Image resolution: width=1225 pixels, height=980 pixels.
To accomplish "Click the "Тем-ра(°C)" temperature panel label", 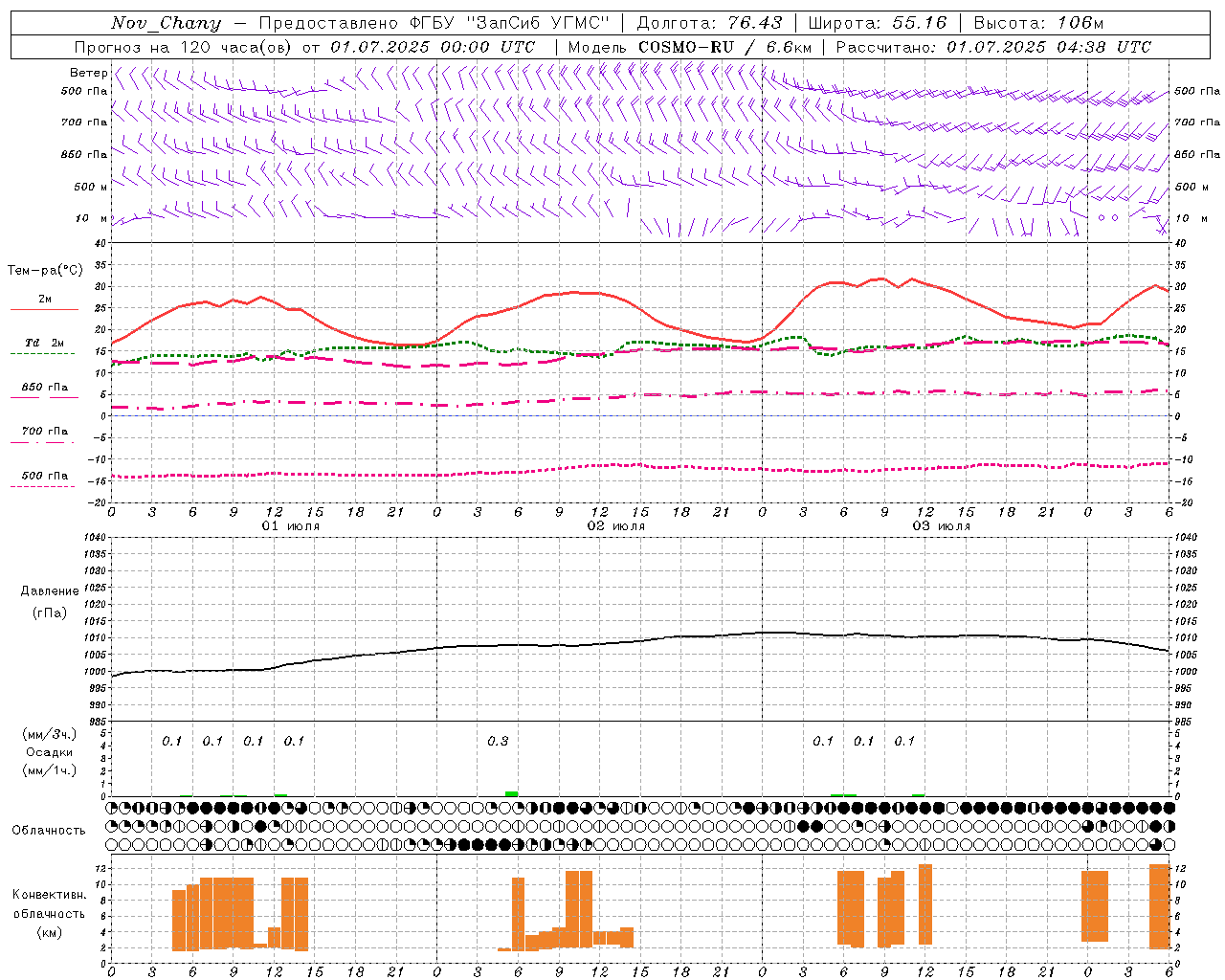I will pos(45,271).
